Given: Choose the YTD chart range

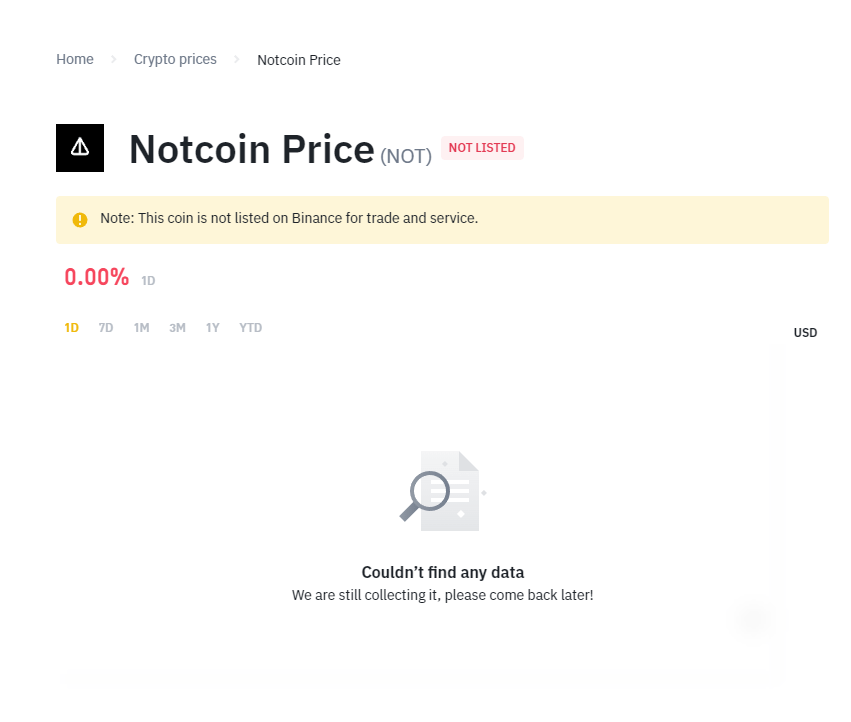Looking at the screenshot, I should click(x=250, y=328).
